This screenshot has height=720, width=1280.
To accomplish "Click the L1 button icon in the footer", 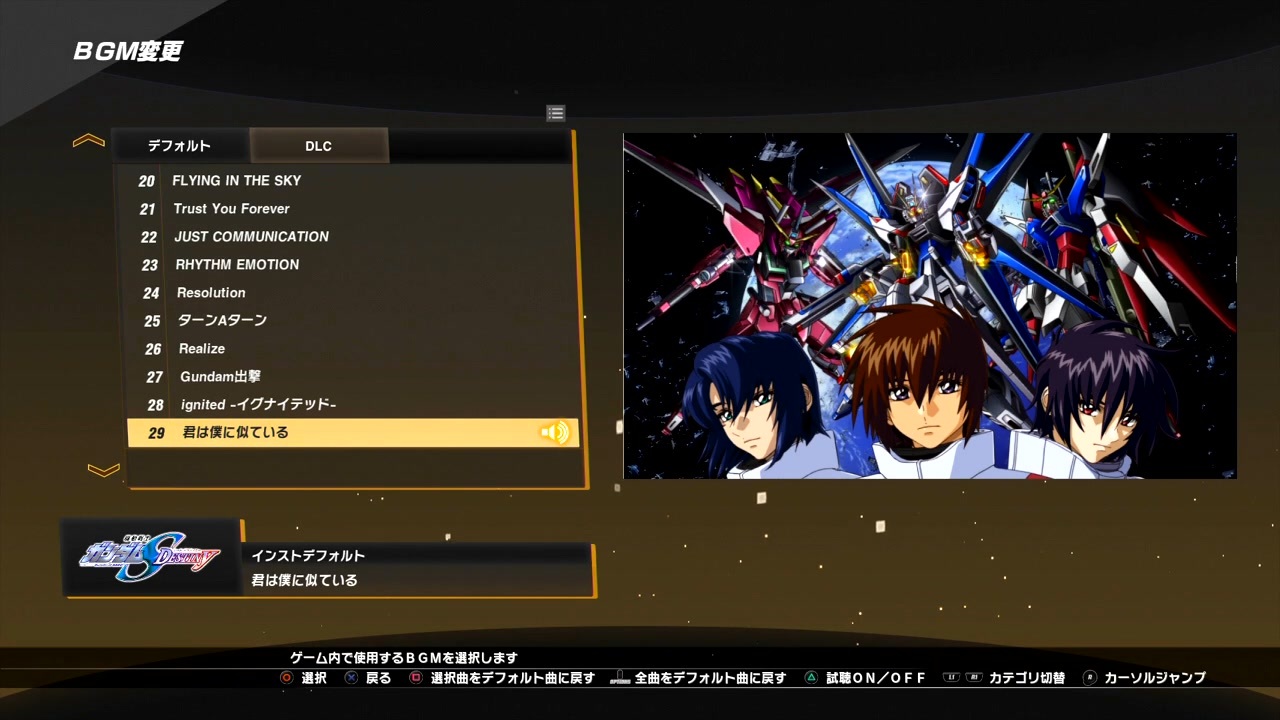I will 950,678.
